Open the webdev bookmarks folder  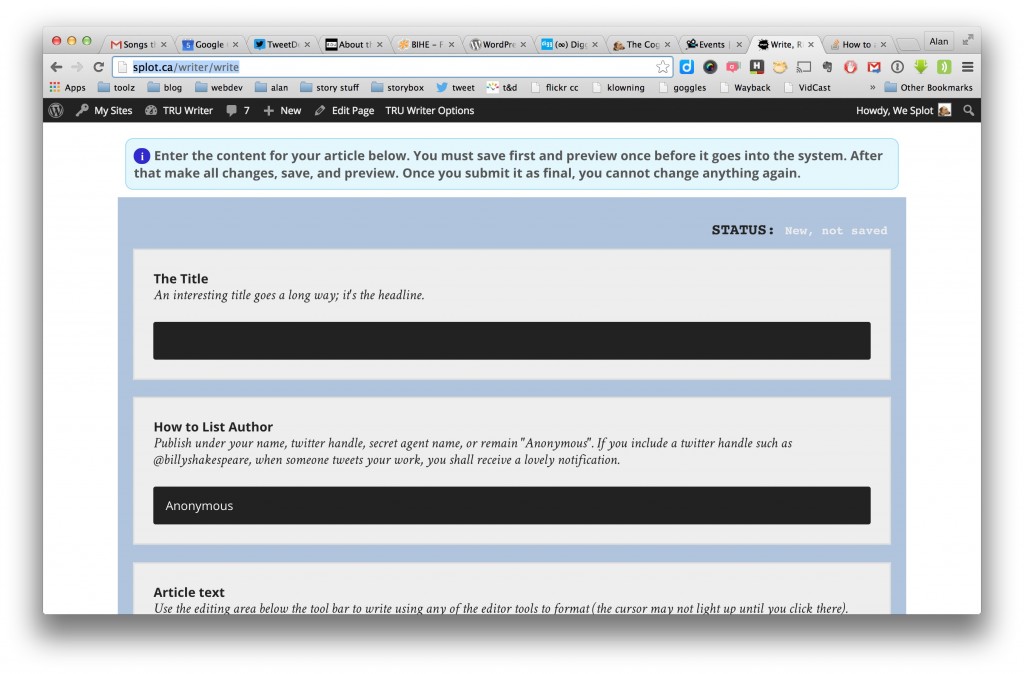point(219,88)
